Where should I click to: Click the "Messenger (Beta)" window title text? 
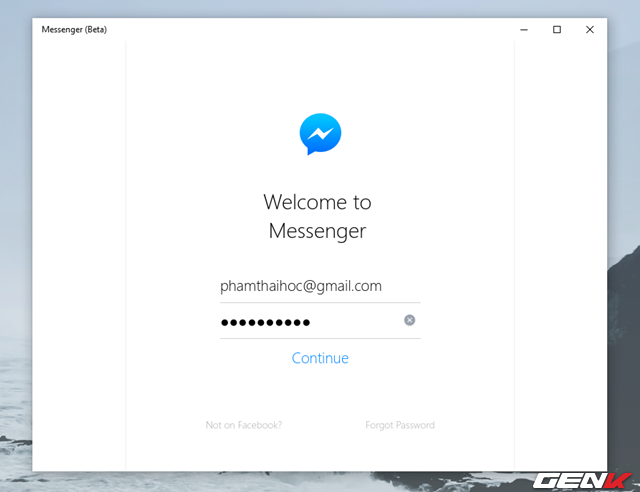[74, 29]
